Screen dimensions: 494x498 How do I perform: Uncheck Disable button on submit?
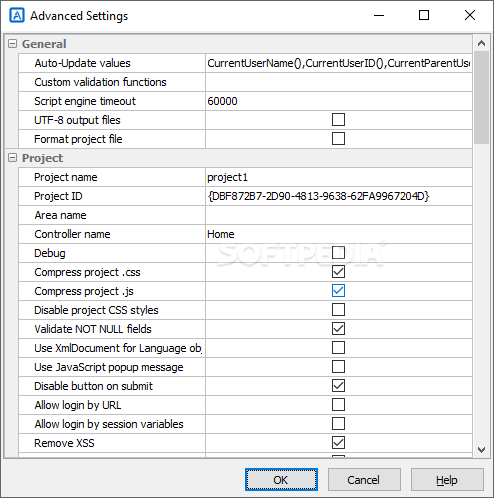click(338, 386)
